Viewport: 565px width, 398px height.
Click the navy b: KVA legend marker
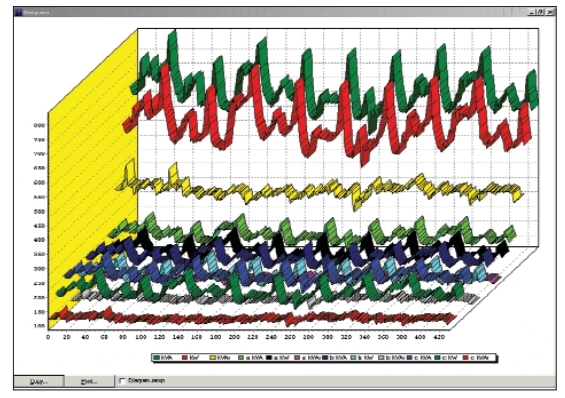[325, 358]
